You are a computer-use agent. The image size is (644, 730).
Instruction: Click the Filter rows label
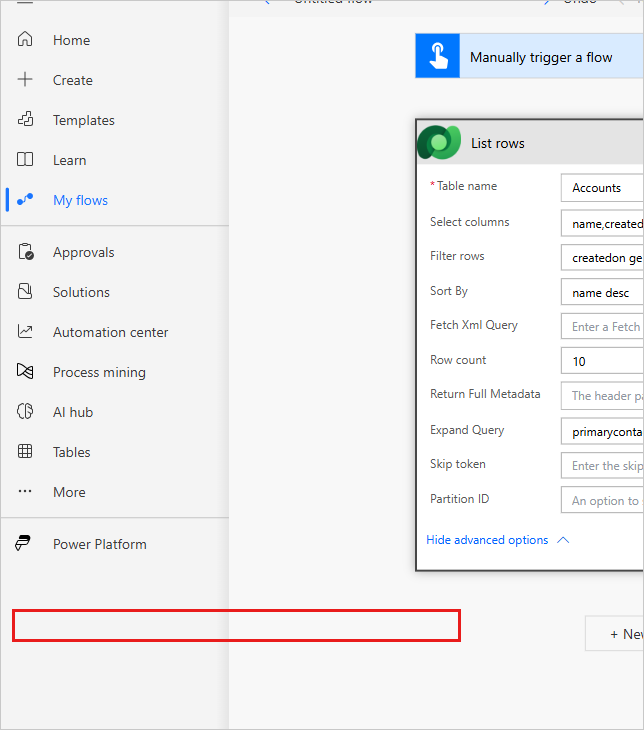(457, 256)
